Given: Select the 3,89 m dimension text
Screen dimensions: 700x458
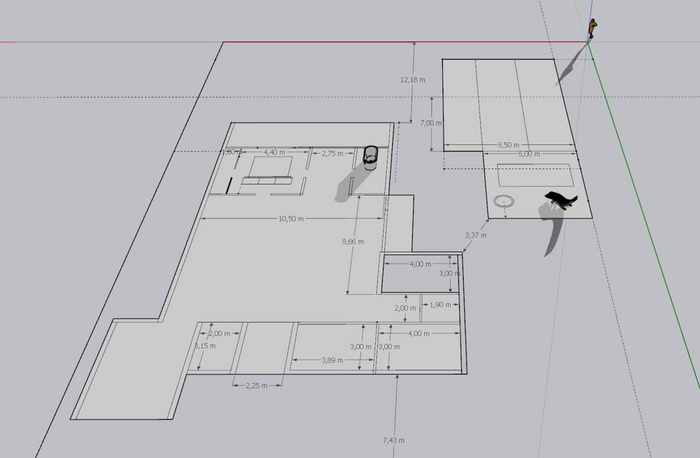Looking at the screenshot, I should 333,360.
